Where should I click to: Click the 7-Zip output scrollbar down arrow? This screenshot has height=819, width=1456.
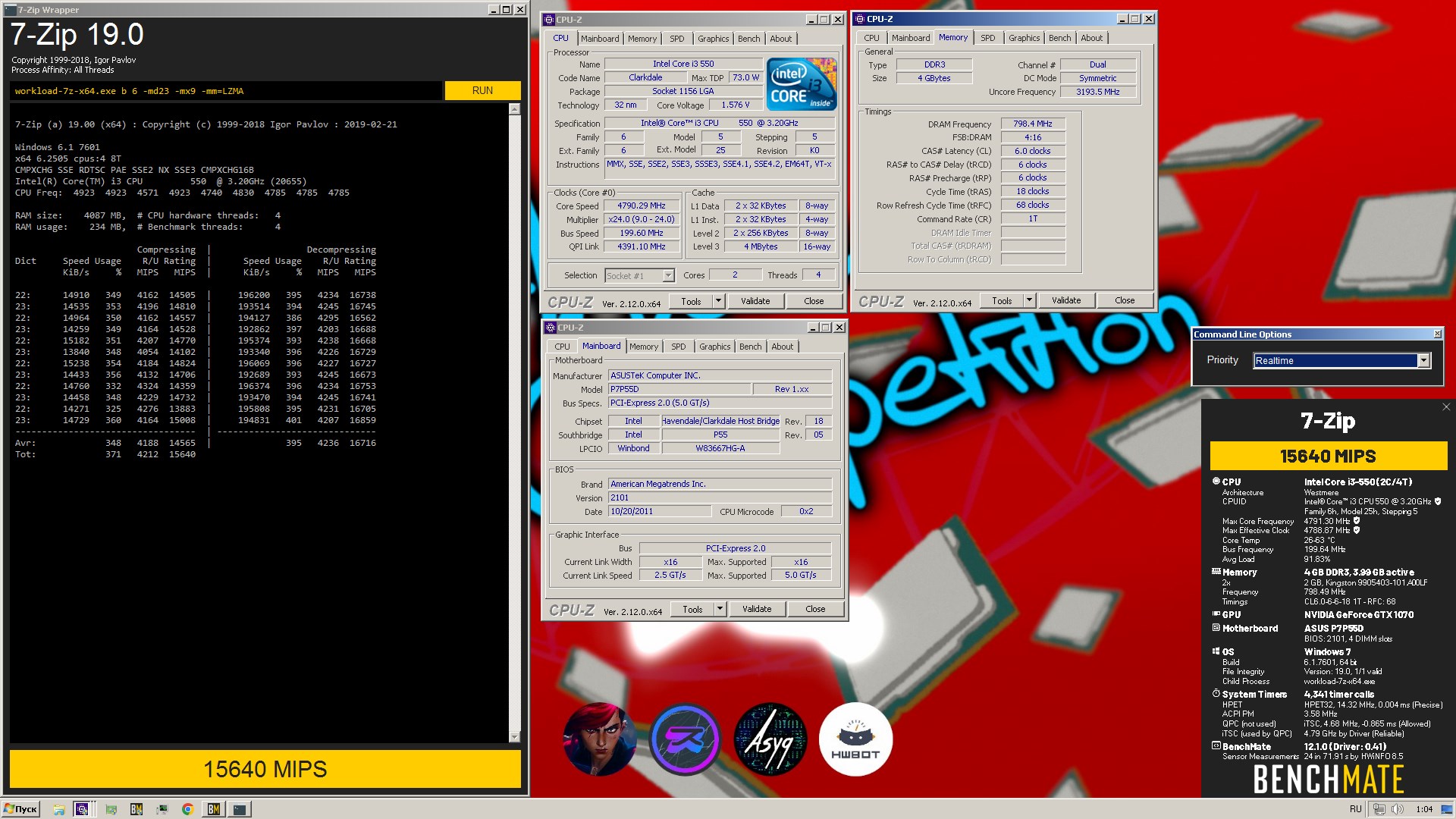514,737
